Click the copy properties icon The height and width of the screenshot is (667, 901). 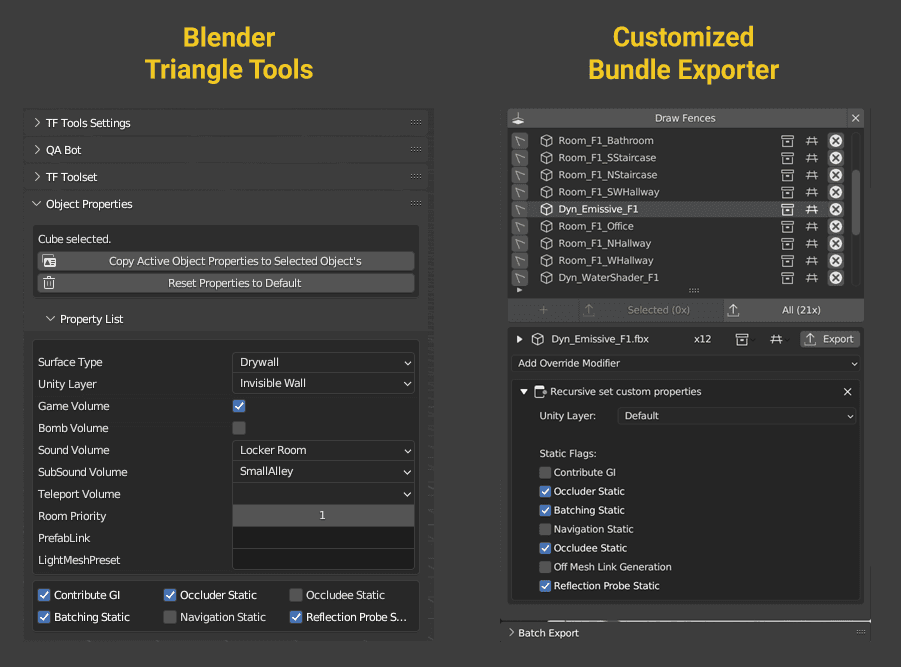(50, 261)
